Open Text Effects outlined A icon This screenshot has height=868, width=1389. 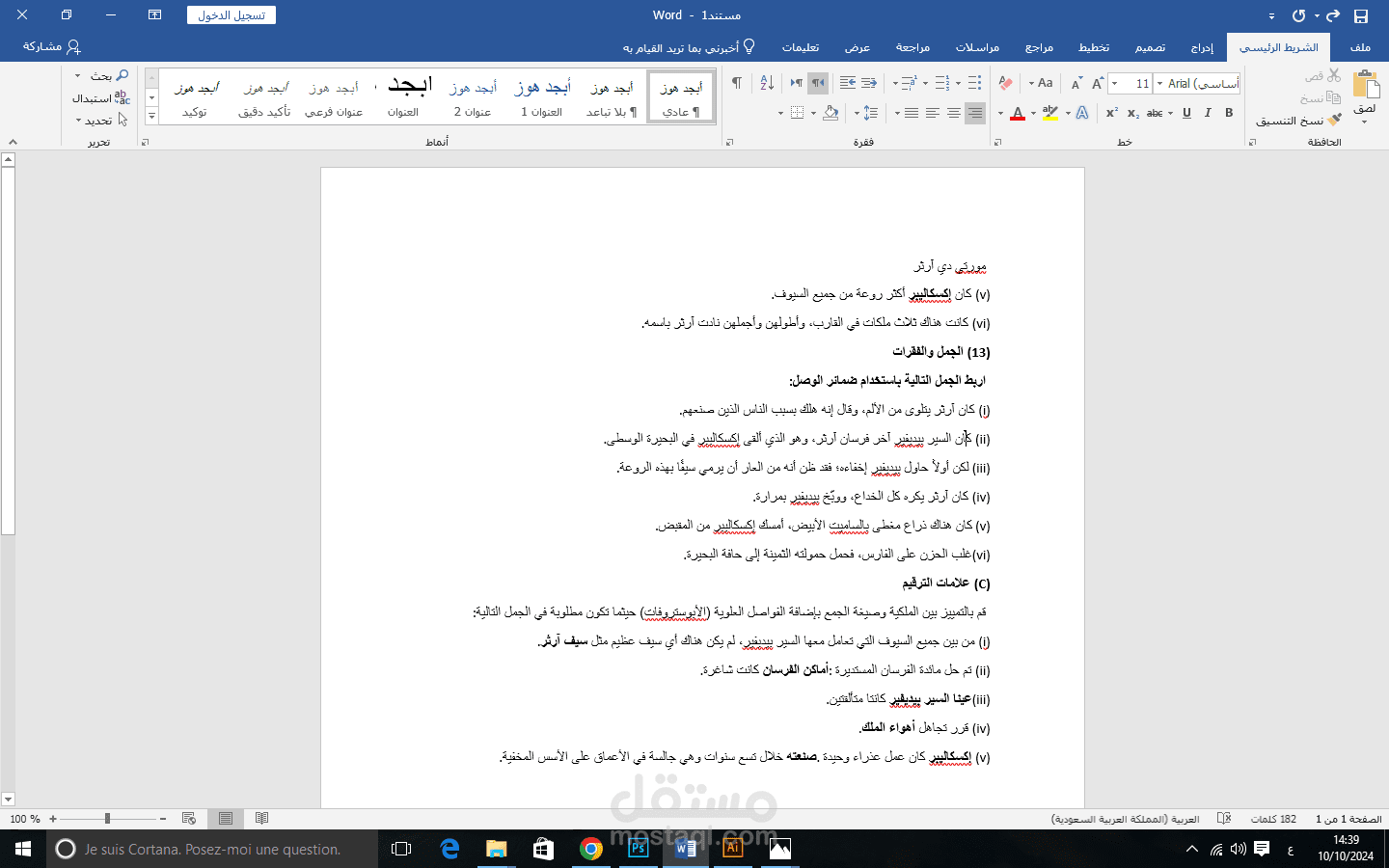pos(1082,113)
